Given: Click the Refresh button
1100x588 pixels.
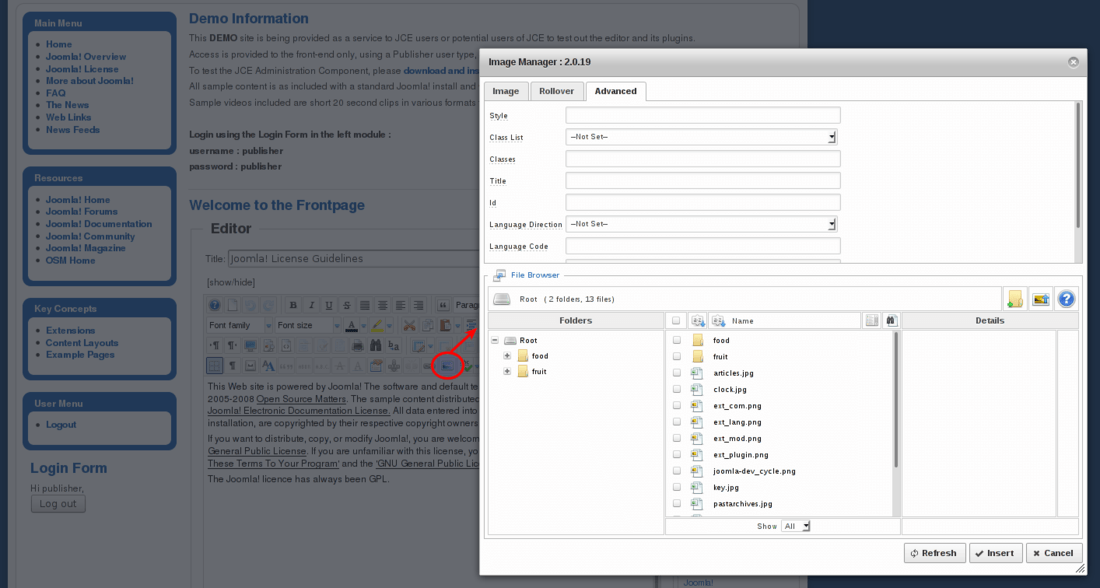Looking at the screenshot, I should 934,553.
